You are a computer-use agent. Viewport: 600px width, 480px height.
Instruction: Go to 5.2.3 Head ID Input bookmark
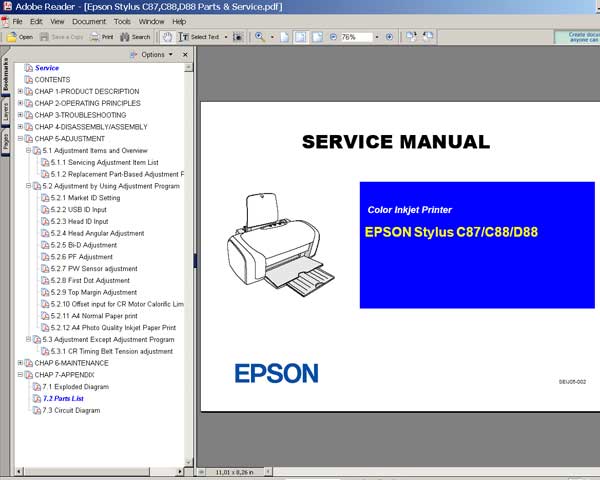tap(79, 221)
